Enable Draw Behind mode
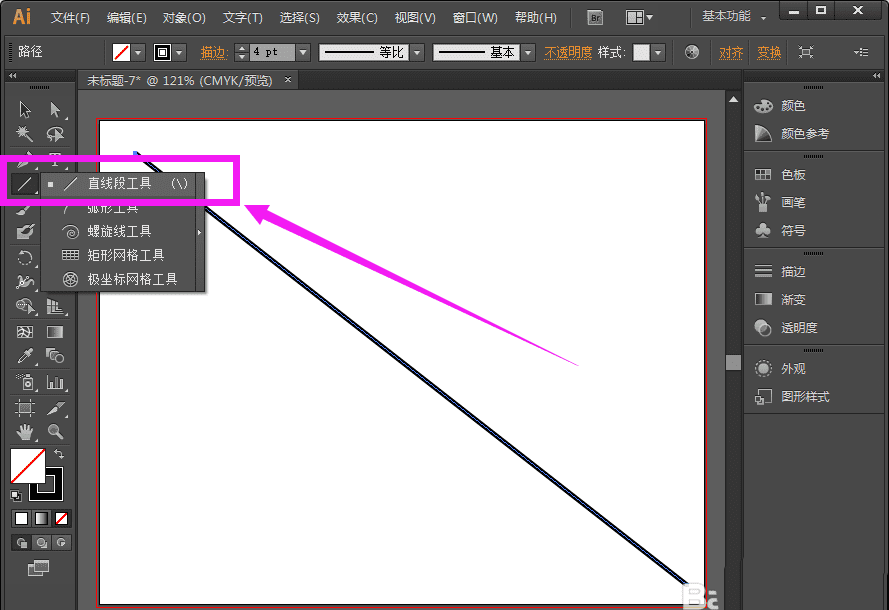Viewport: 889px width, 610px height. [41, 543]
